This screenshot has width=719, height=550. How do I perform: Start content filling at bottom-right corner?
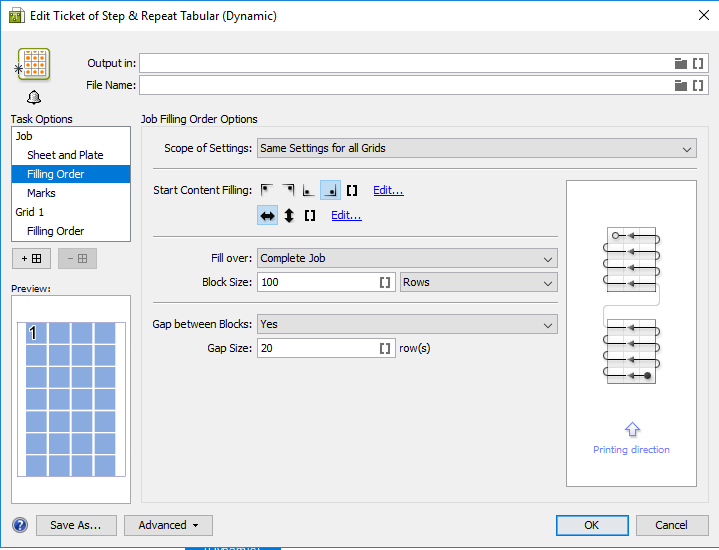[330, 190]
